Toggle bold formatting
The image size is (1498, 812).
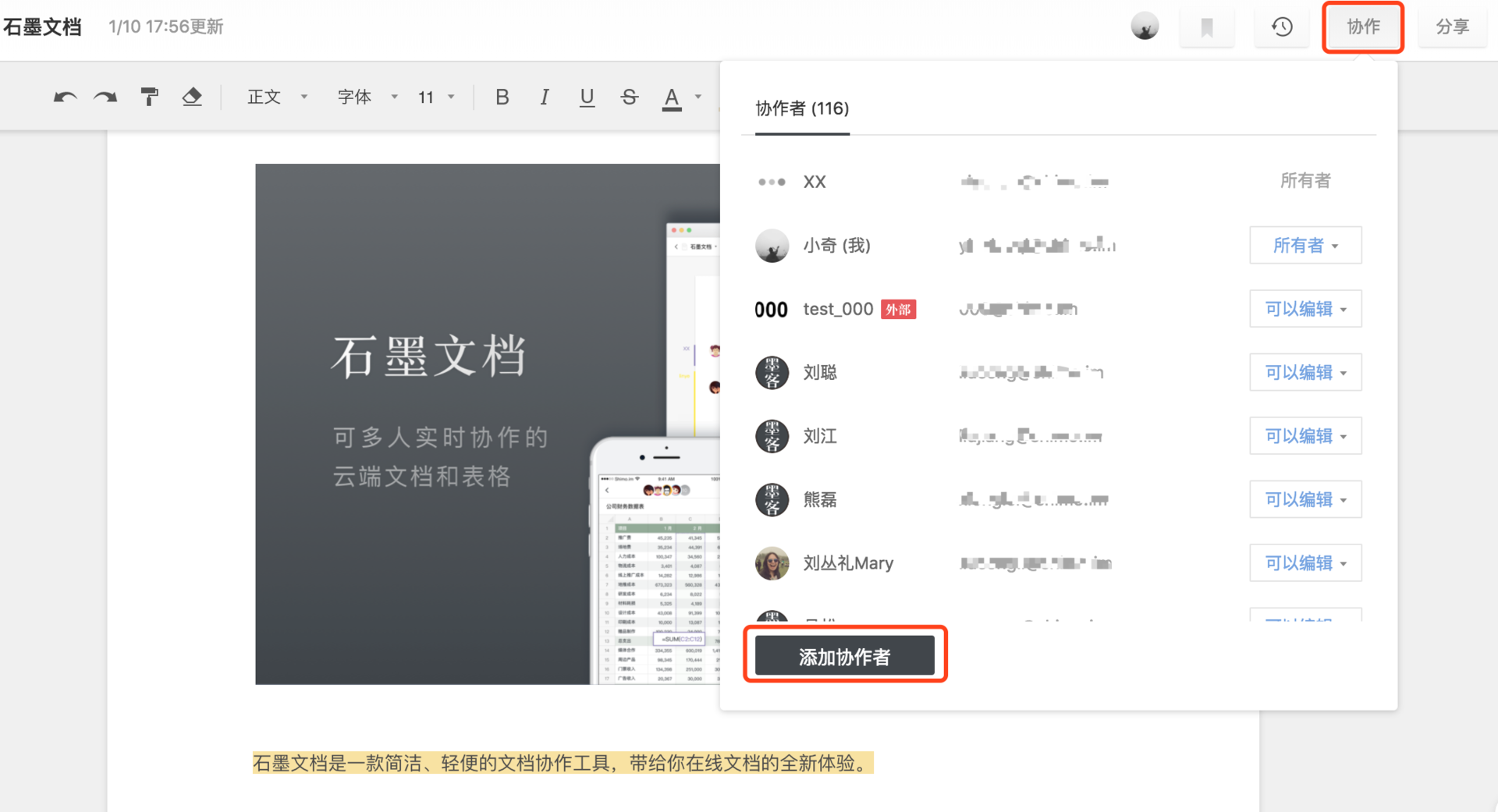point(502,97)
